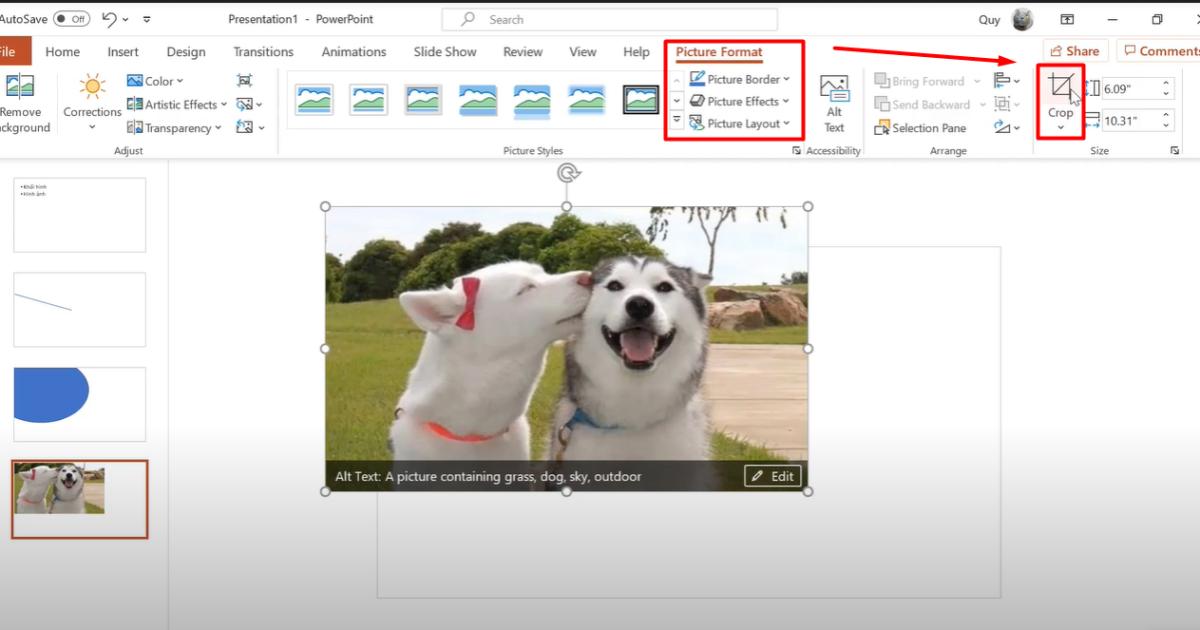This screenshot has height=630, width=1200.
Task: Click the Alt Text icon
Action: click(x=834, y=88)
